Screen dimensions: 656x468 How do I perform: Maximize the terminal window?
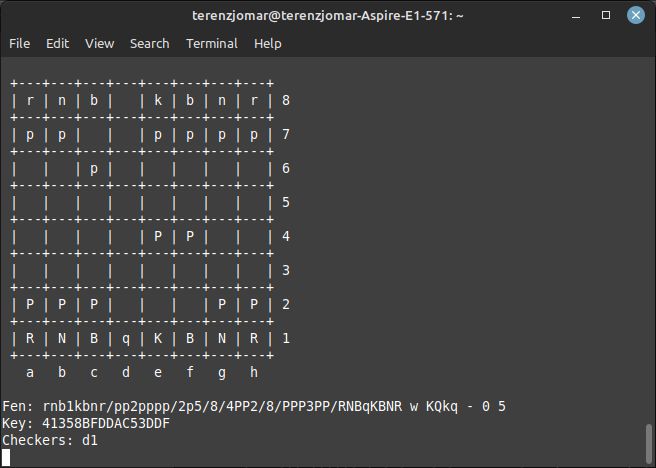(x=606, y=16)
